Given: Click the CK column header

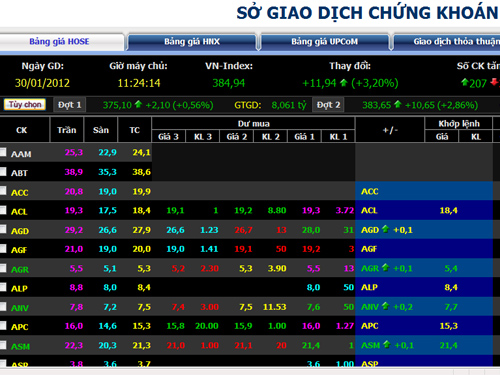Looking at the screenshot, I should pyautogui.click(x=22, y=130).
